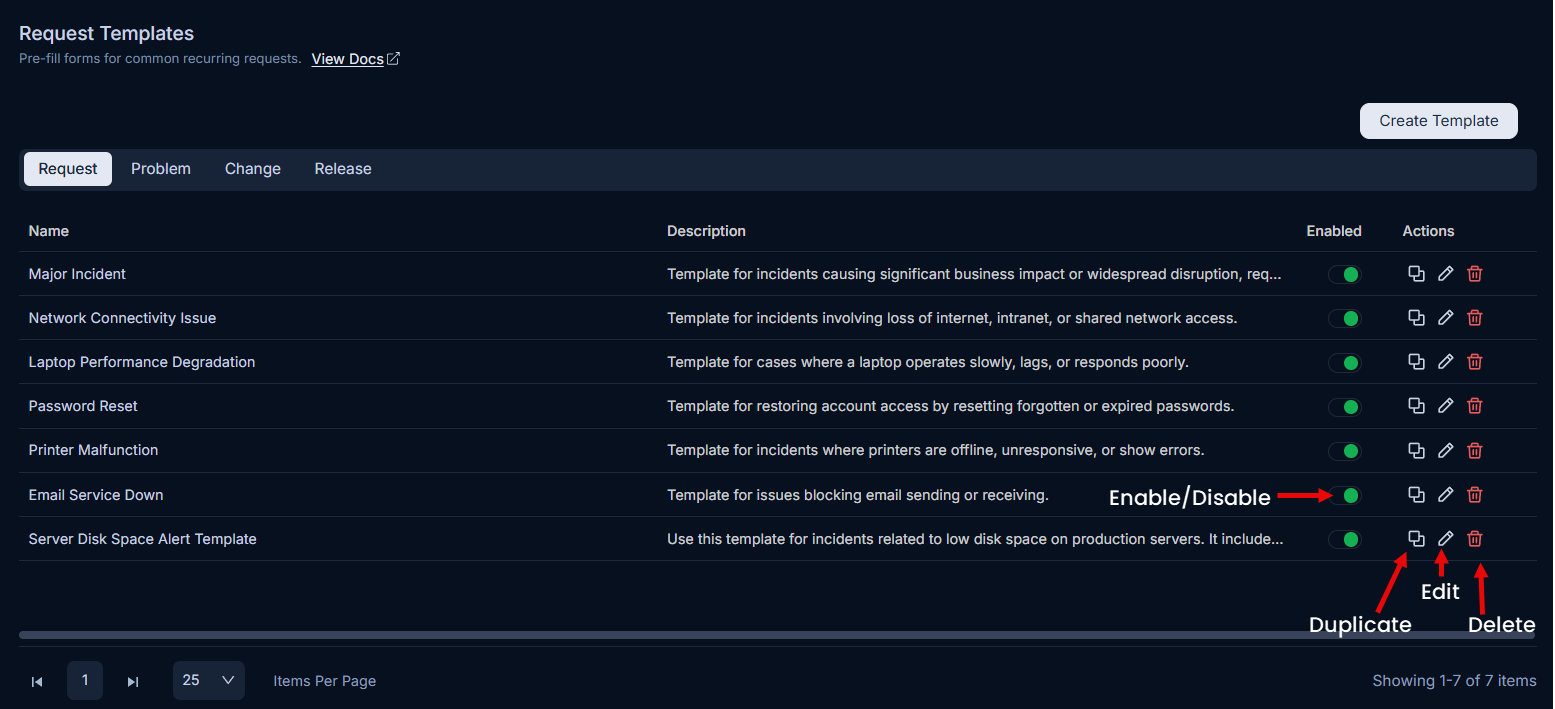1555x709 pixels.
Task: Click the printers offline description text
Action: click(936, 450)
